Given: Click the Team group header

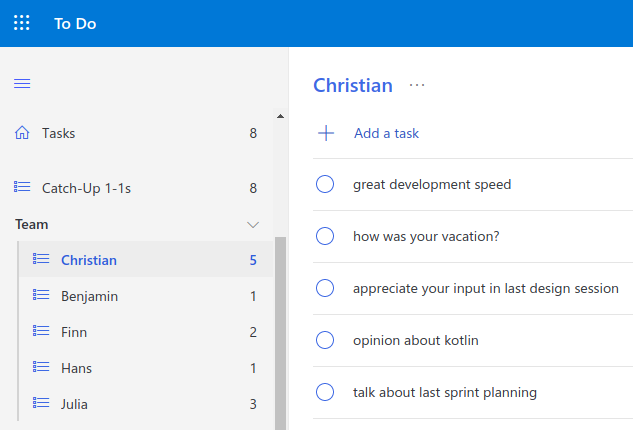Looking at the screenshot, I should (x=136, y=224).
